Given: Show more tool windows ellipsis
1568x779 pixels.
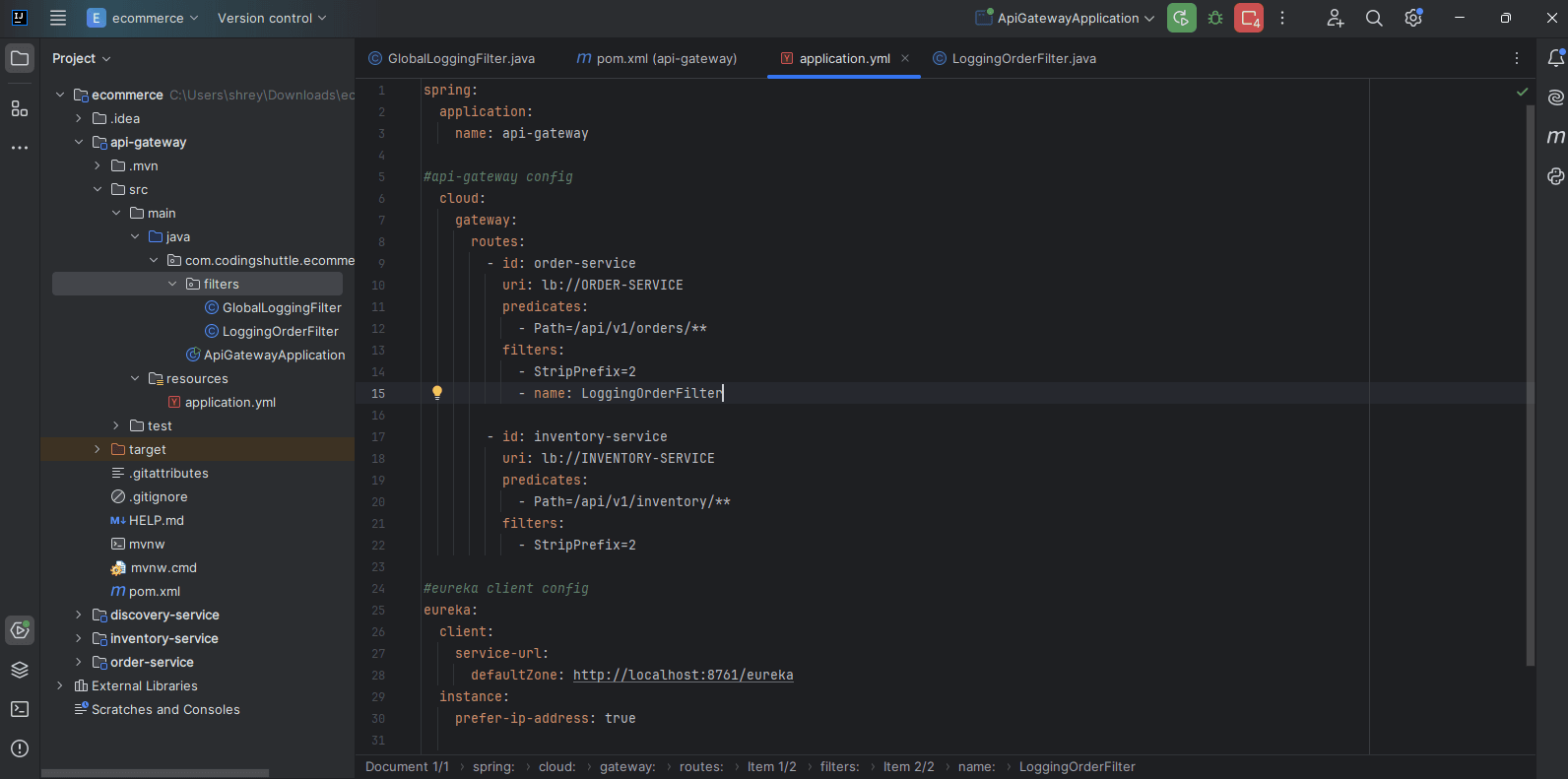Looking at the screenshot, I should (x=20, y=148).
